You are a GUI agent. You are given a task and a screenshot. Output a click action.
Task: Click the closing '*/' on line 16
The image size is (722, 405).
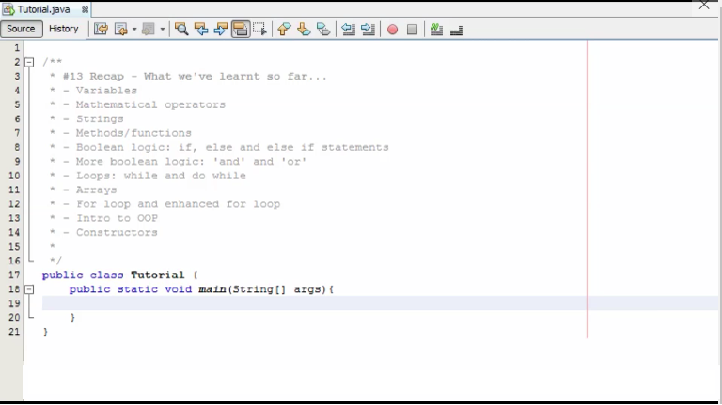tap(56, 260)
